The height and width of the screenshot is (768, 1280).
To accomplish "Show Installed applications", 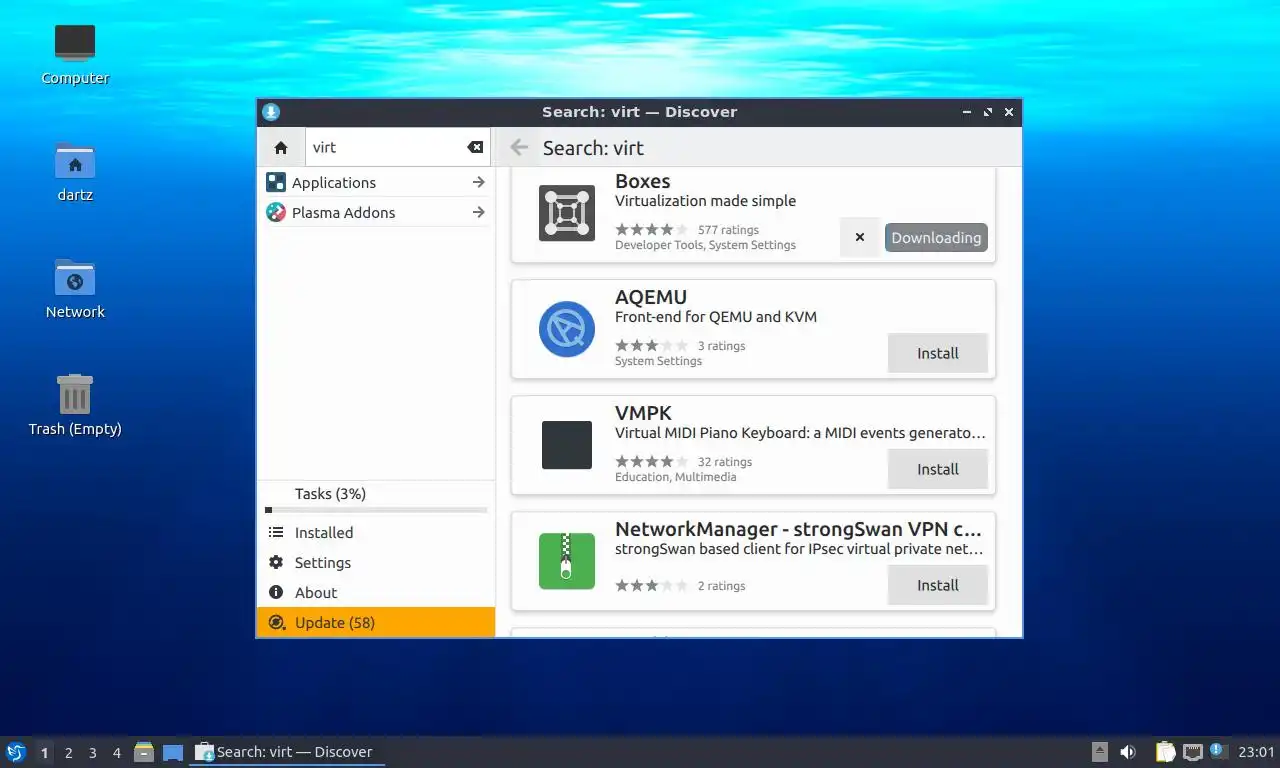I will [x=376, y=533].
